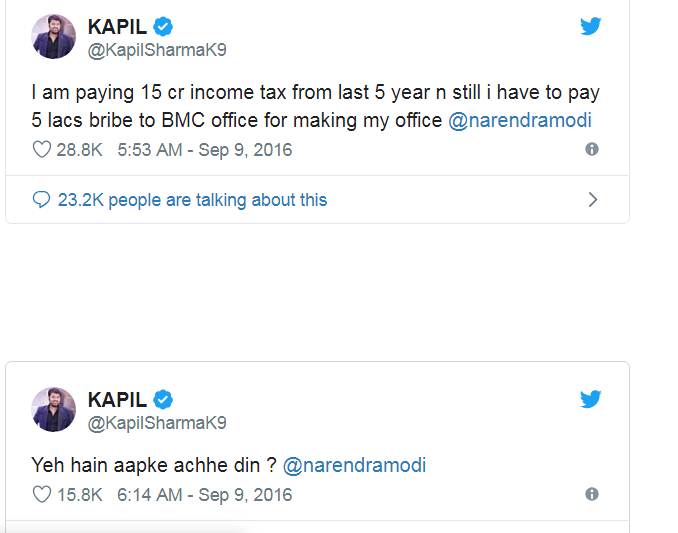Click the Twitter bird icon on second tweet

point(590,400)
